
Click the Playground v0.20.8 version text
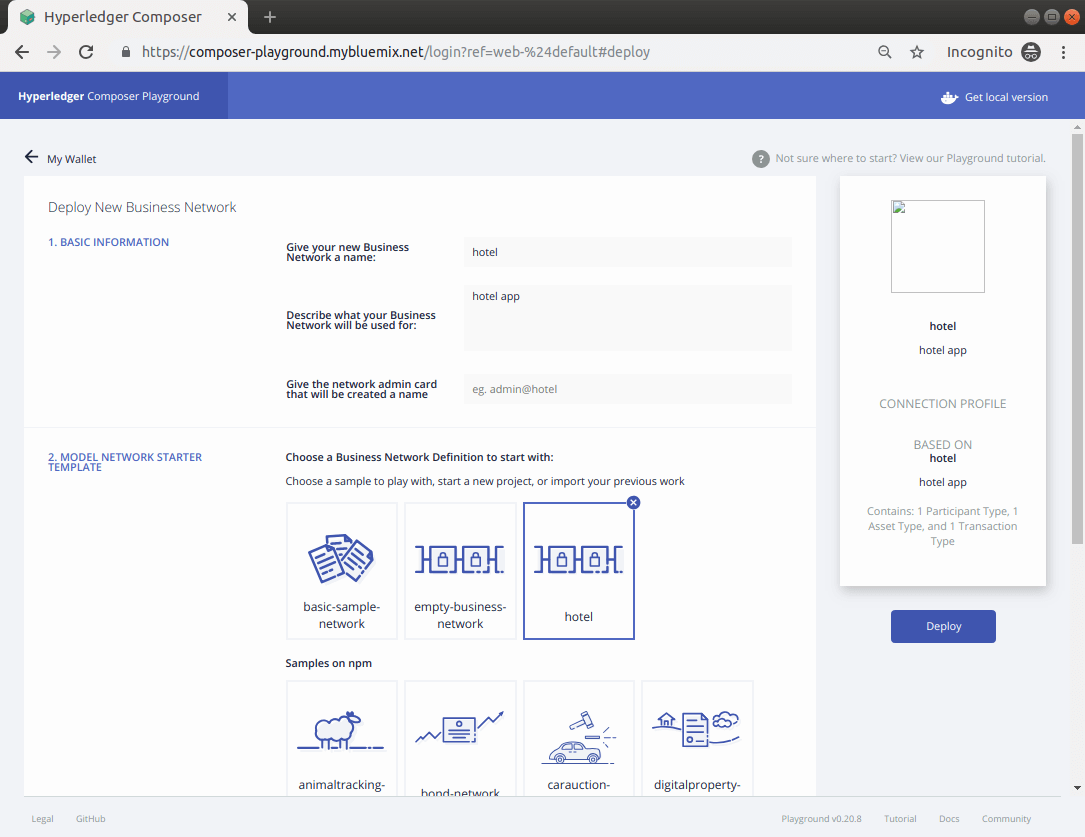click(x=821, y=818)
